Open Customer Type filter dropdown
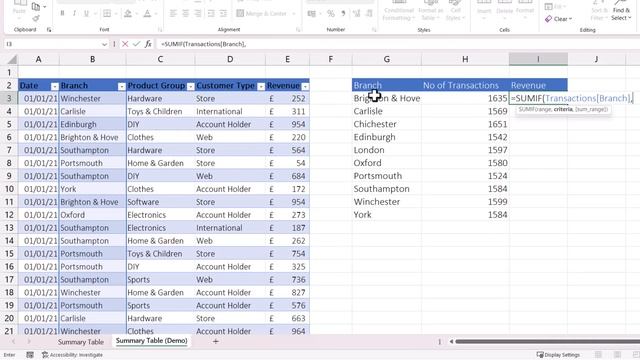 click(x=261, y=86)
